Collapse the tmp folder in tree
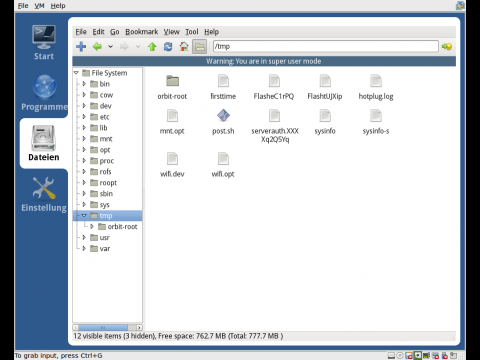This screenshot has height=360, width=480. coord(84,216)
